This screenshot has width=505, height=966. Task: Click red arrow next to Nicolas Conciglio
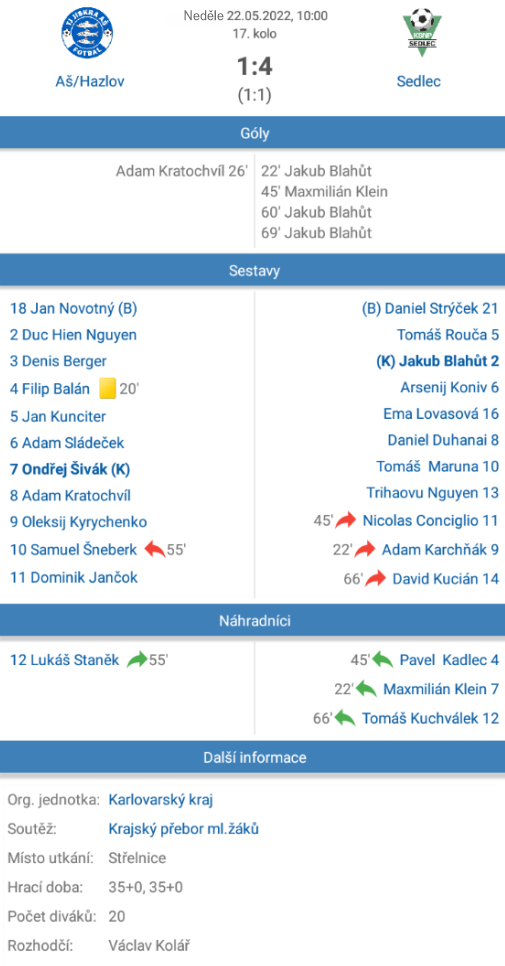click(346, 521)
